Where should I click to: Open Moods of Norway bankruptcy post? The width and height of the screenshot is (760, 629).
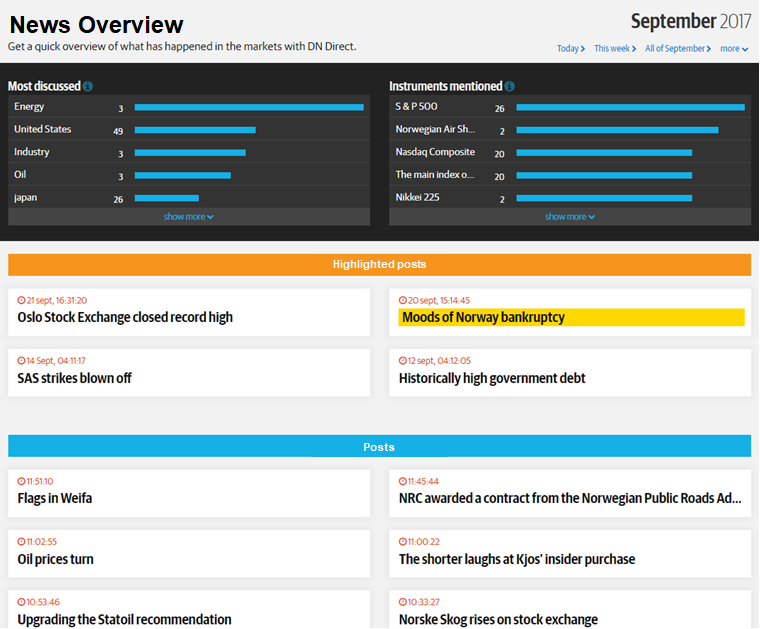pyautogui.click(x=483, y=317)
